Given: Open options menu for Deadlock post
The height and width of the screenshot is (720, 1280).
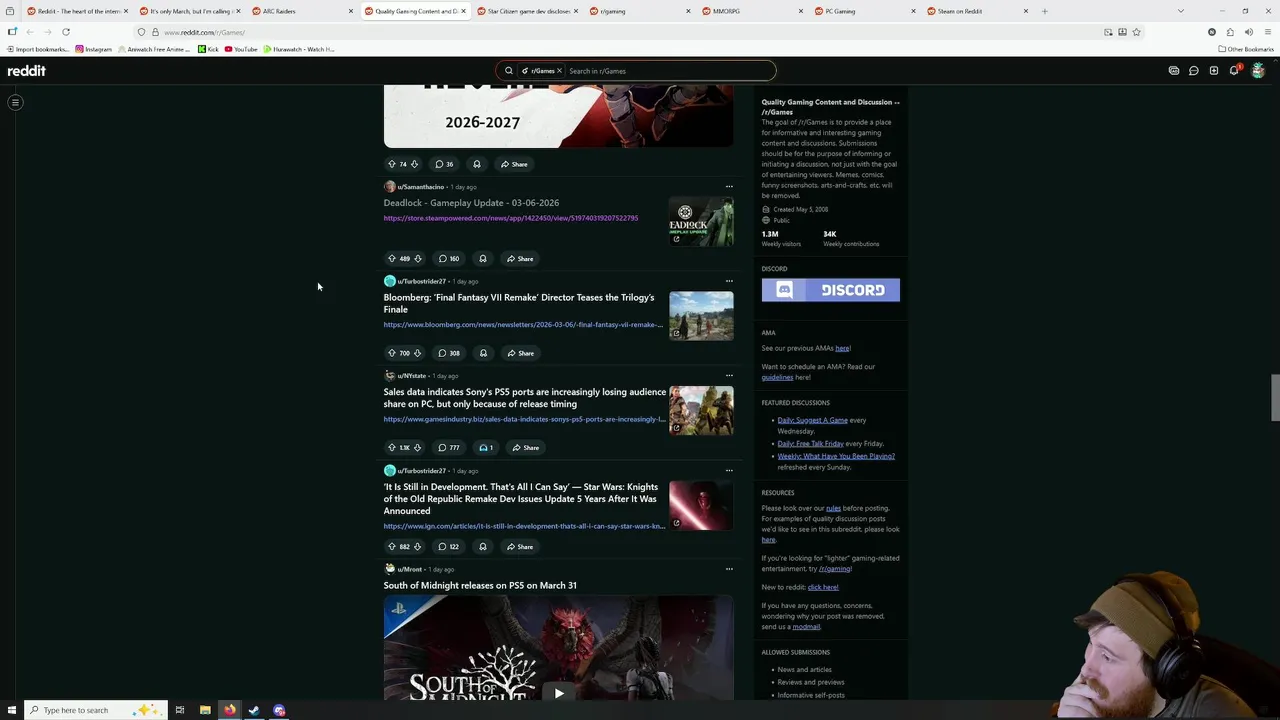Looking at the screenshot, I should (729, 187).
